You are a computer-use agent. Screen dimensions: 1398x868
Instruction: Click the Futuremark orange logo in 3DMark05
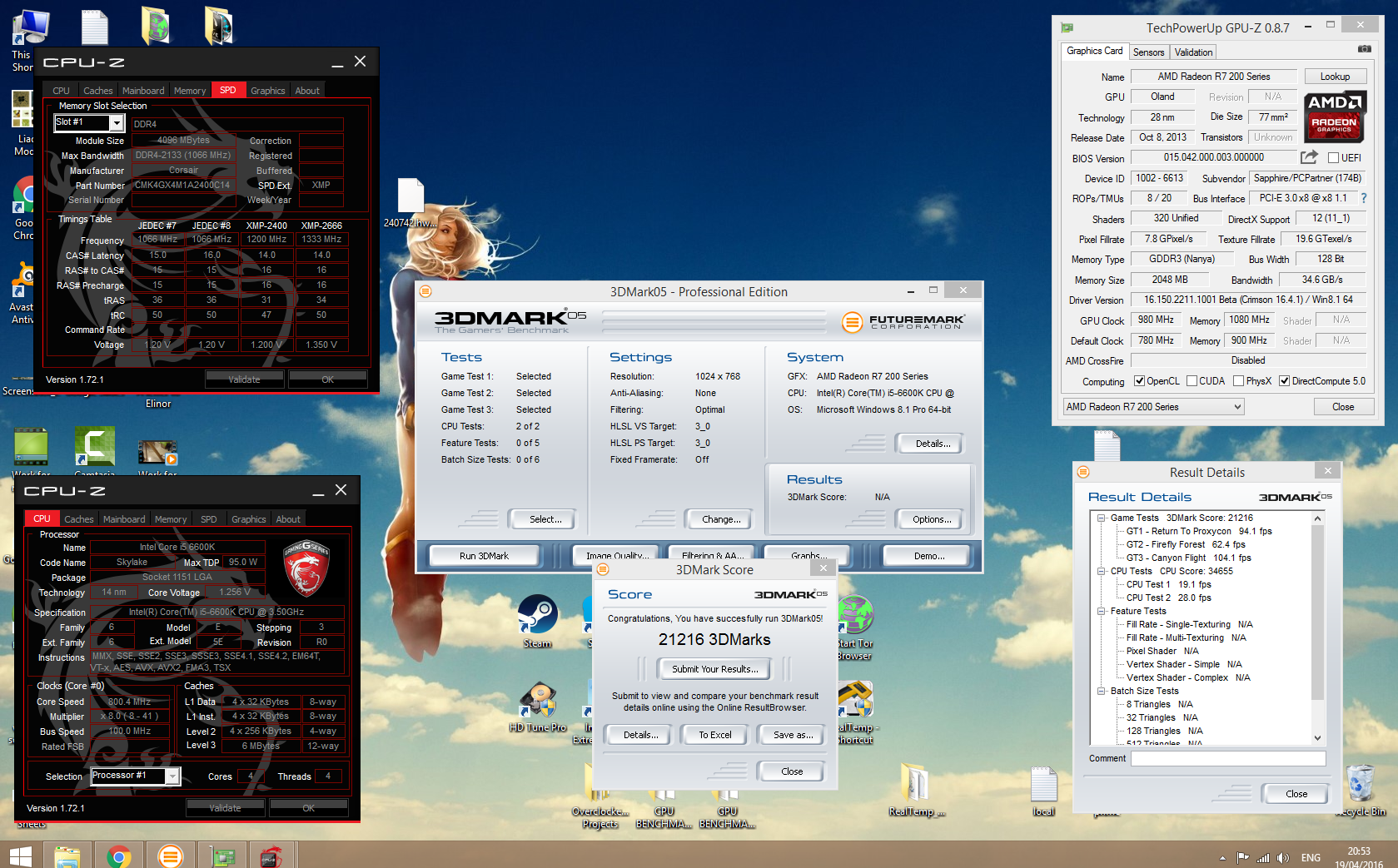[852, 321]
